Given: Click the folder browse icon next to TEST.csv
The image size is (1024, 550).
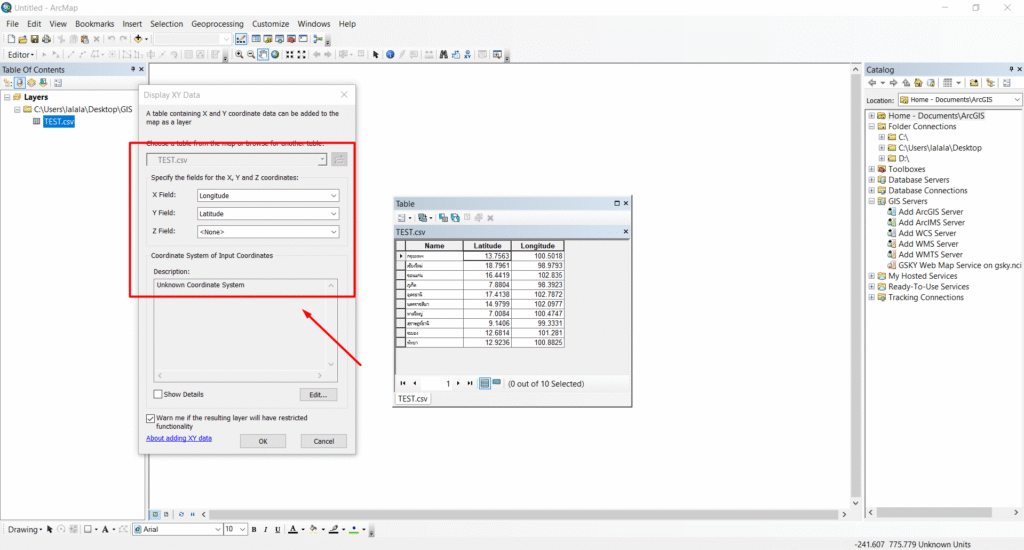Looking at the screenshot, I should 339,160.
